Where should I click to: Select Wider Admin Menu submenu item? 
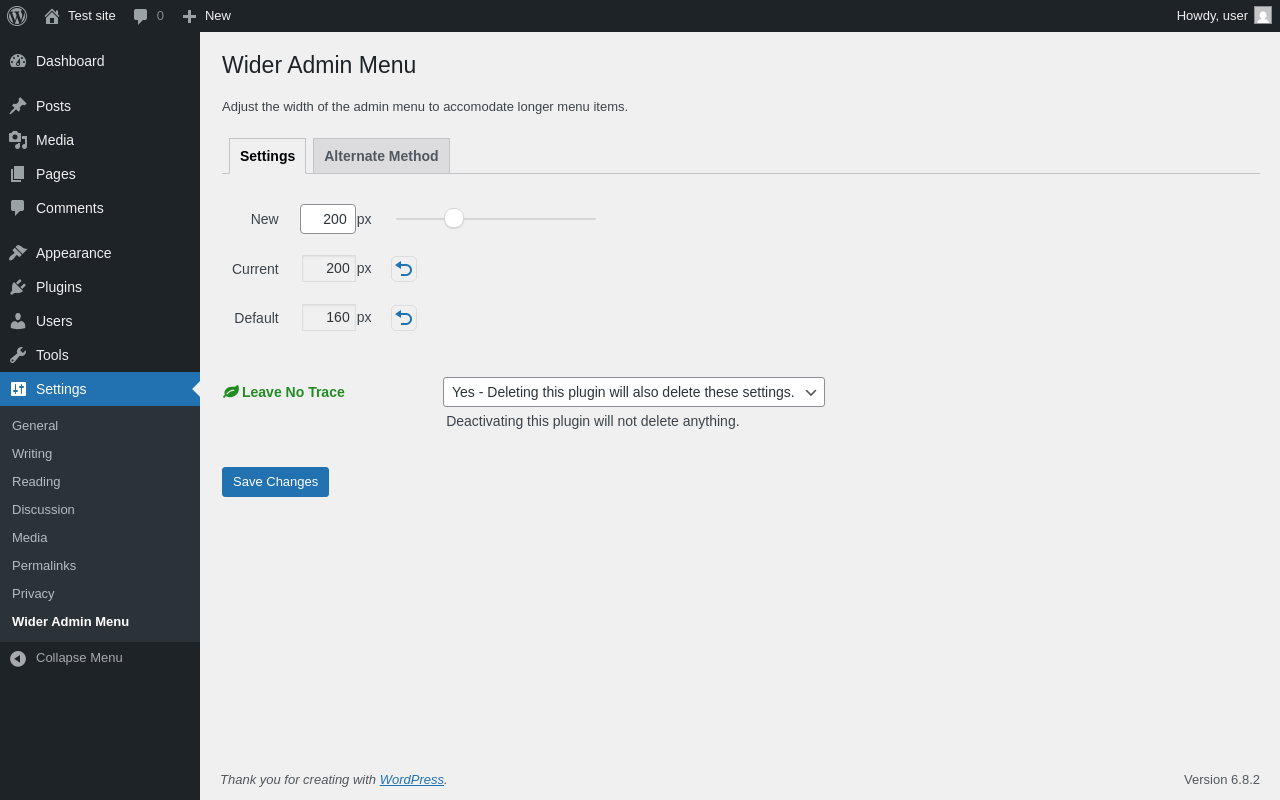(70, 621)
